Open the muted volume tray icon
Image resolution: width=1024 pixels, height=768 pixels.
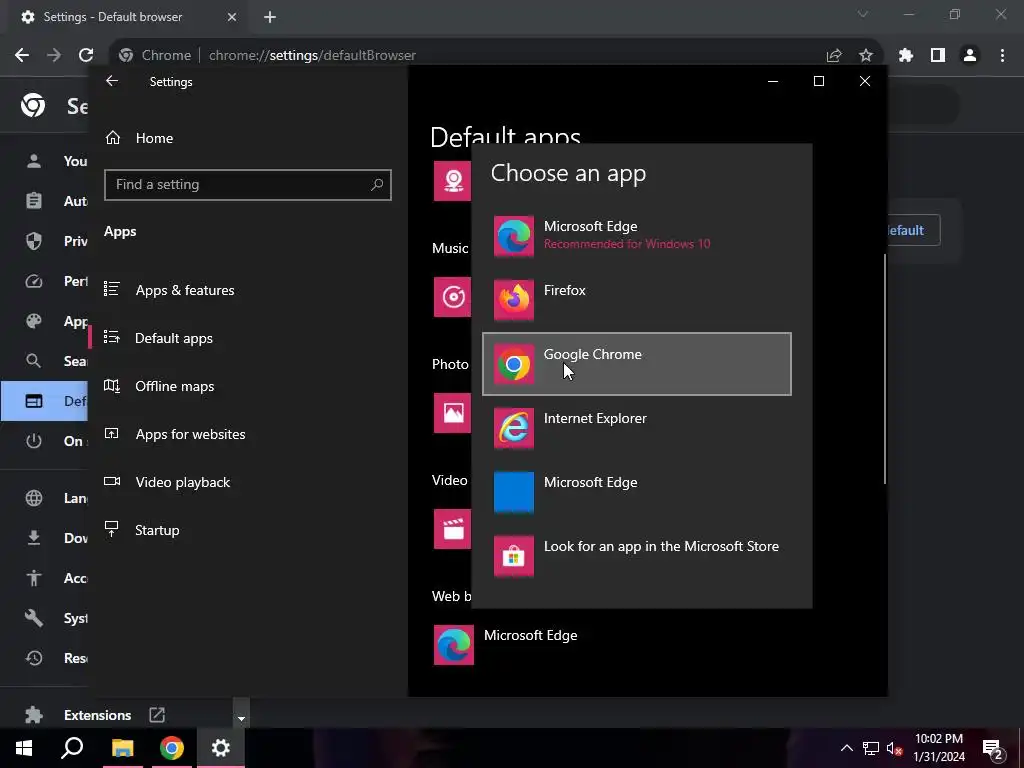(x=894, y=748)
